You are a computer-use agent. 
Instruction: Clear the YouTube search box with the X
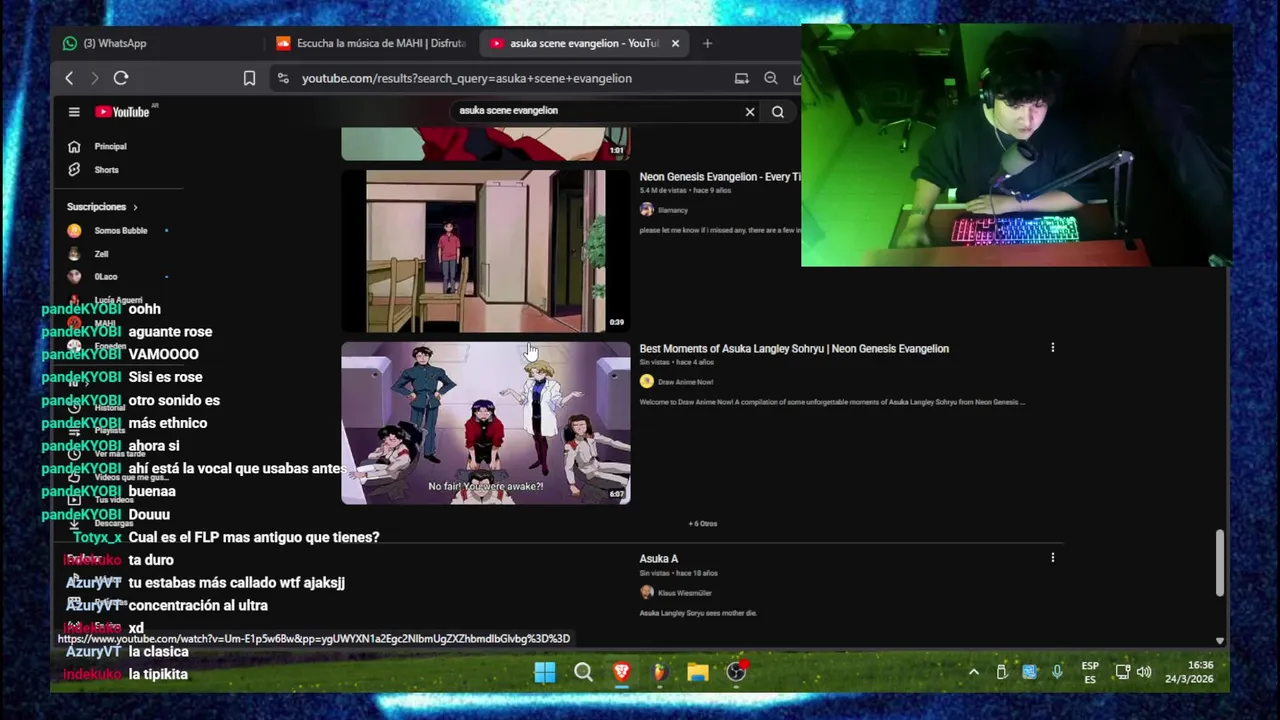(750, 112)
